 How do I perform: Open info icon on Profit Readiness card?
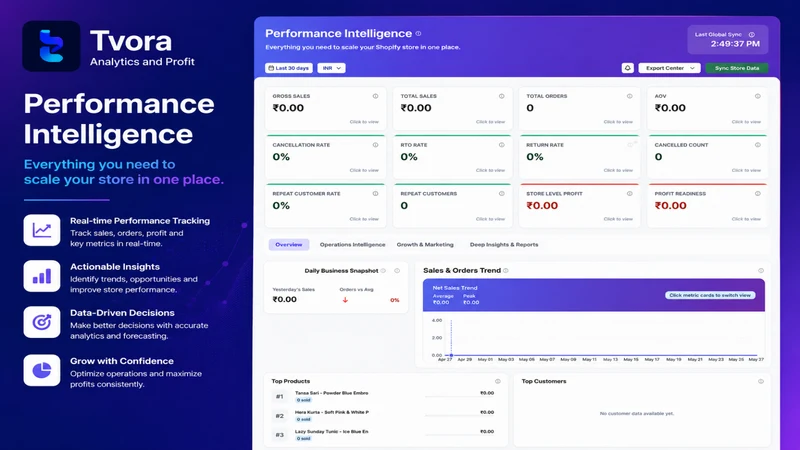(x=758, y=193)
